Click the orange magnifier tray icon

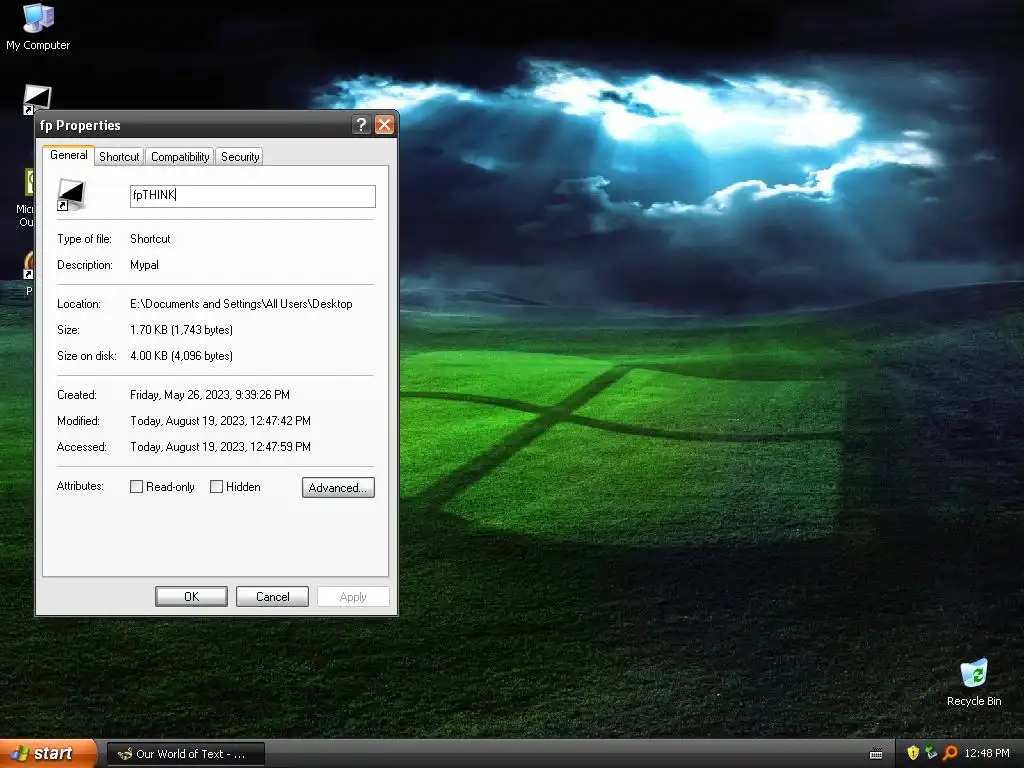950,753
